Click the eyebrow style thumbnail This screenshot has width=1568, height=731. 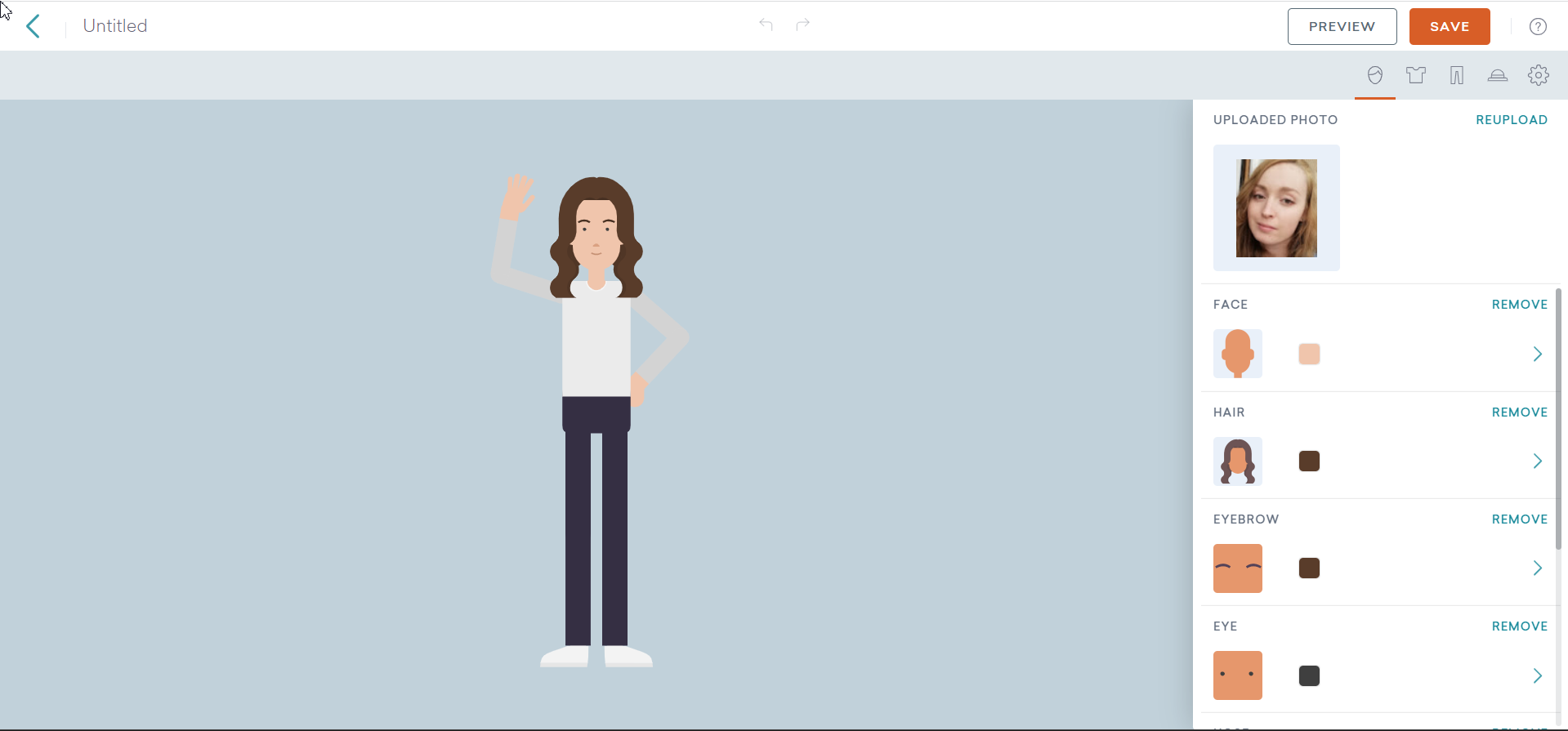pos(1238,568)
